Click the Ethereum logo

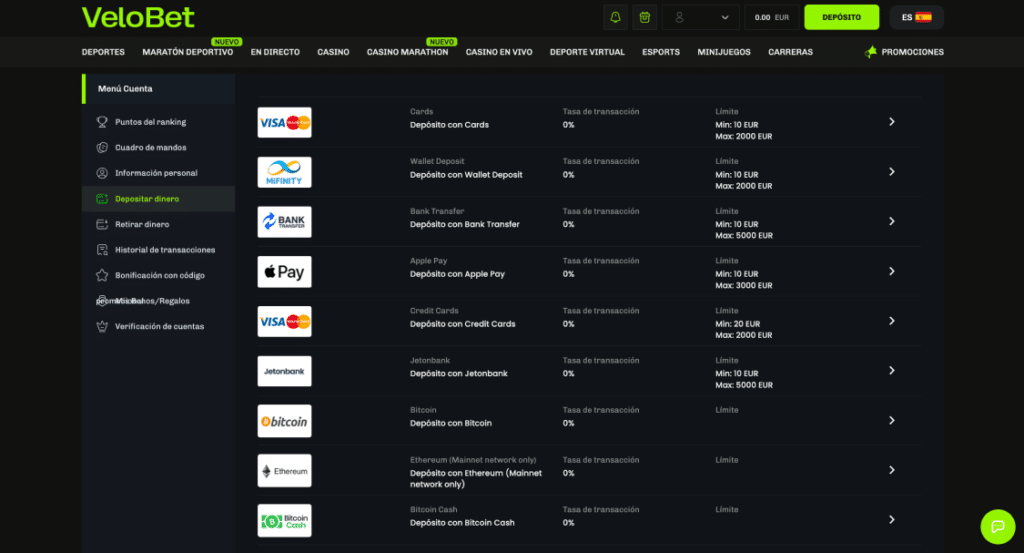point(284,471)
